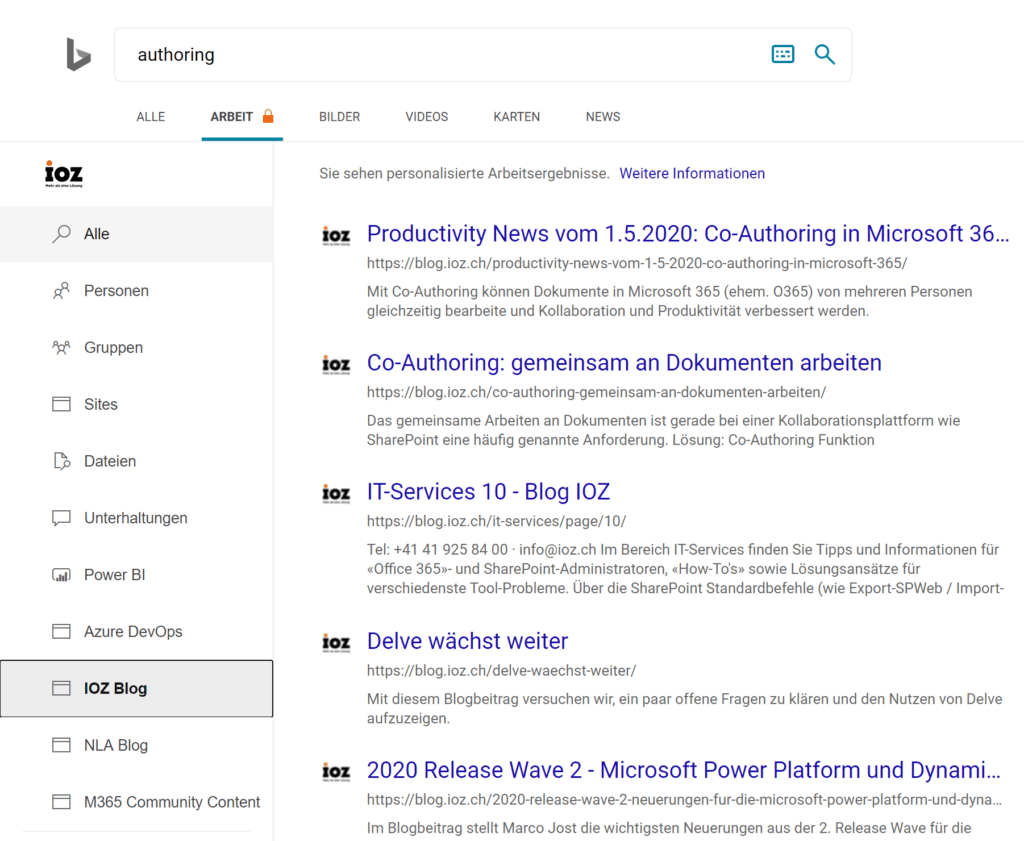1024x841 pixels.
Task: Open the Delve wächst weiter result
Action: [x=468, y=641]
